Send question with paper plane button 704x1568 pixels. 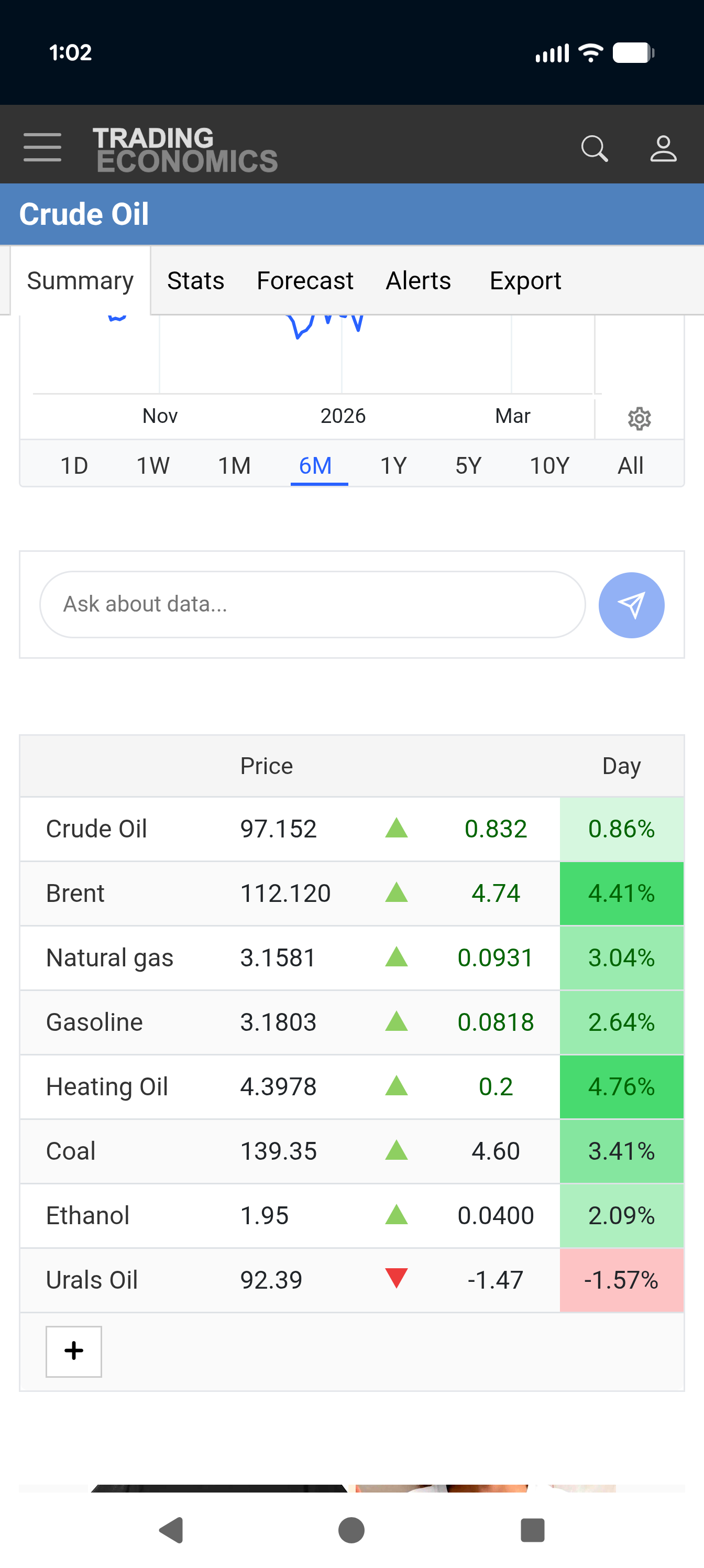631,604
